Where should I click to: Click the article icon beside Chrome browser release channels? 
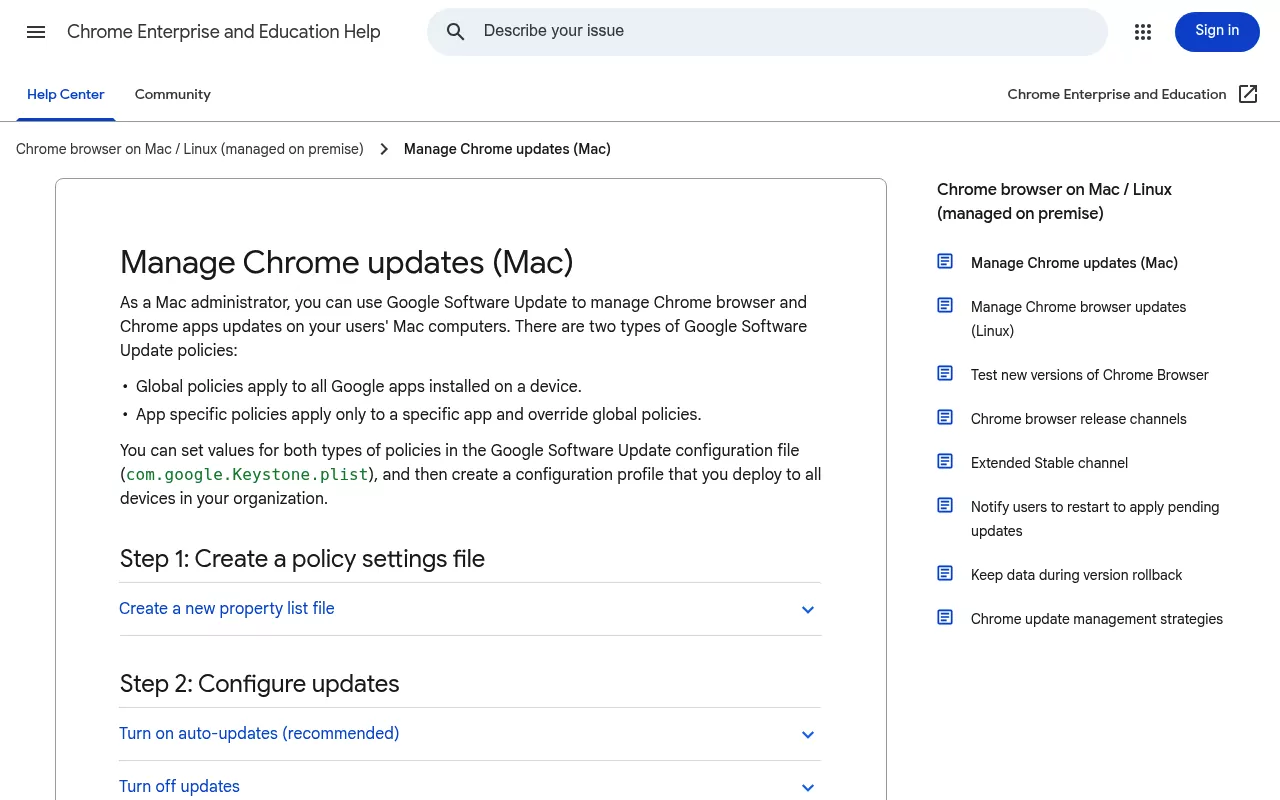(x=945, y=417)
